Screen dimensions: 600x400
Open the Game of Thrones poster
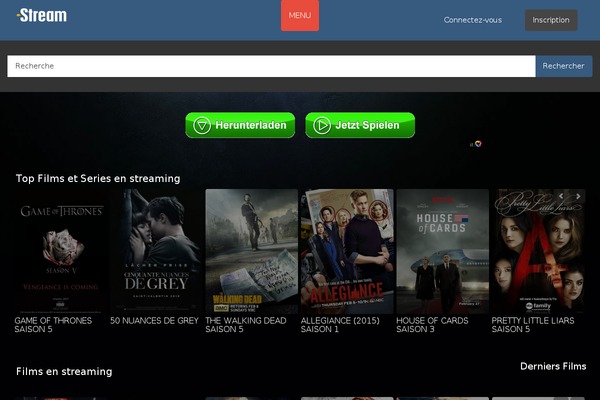coord(61,251)
